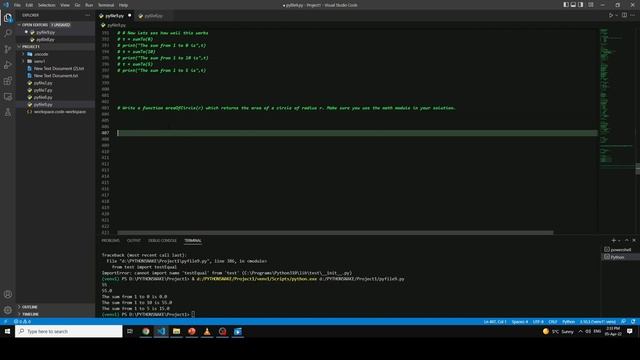Open the new terminal launch profile dropdown

click(619, 240)
